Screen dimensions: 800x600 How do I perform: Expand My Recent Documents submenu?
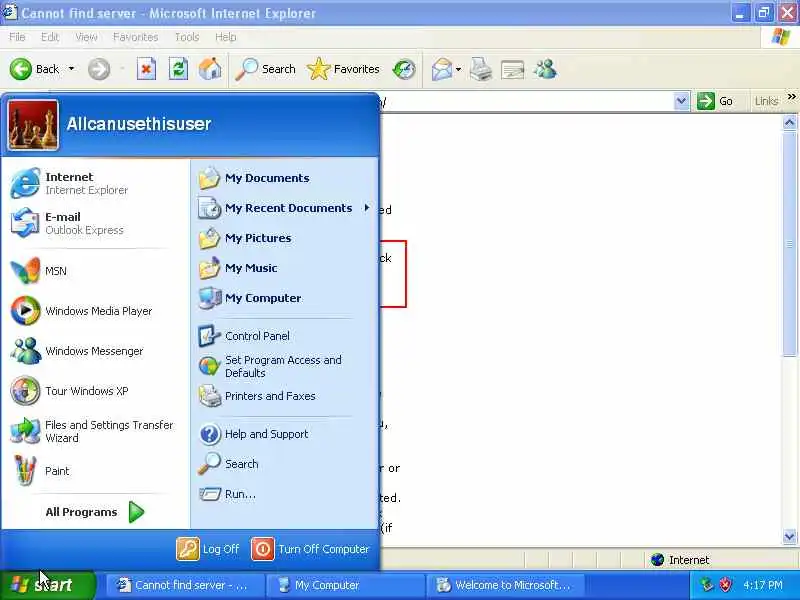[285, 208]
